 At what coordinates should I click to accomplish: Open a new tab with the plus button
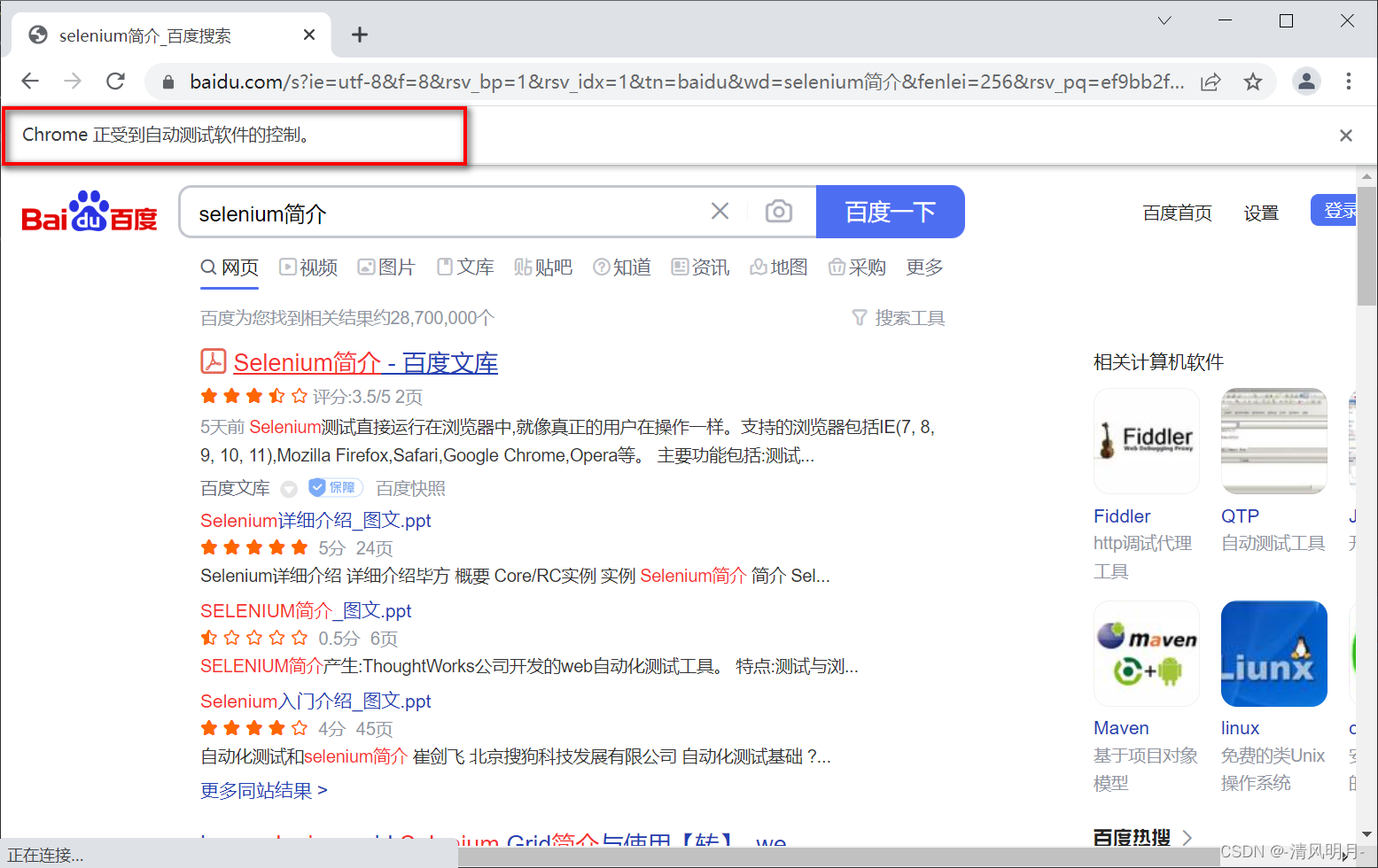pos(359,35)
